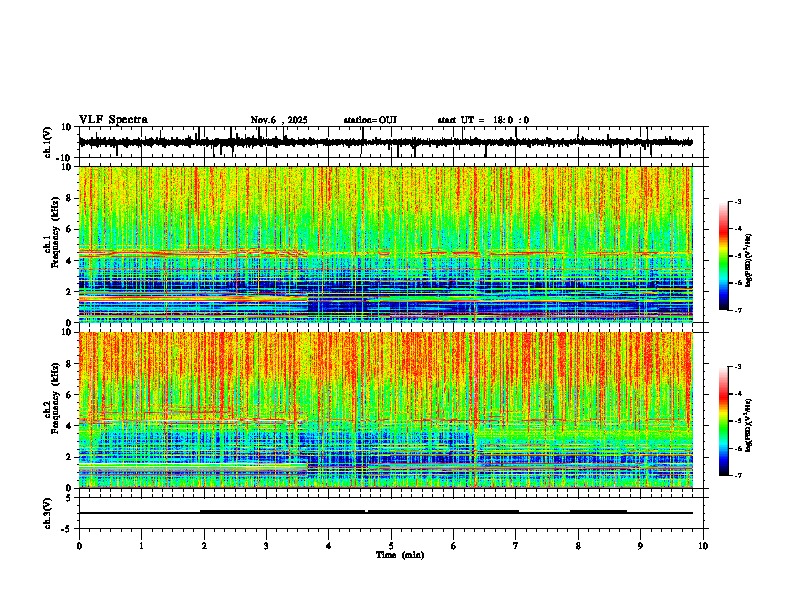Click the "station=OUI" header label
The image size is (792, 612).
click(x=370, y=120)
